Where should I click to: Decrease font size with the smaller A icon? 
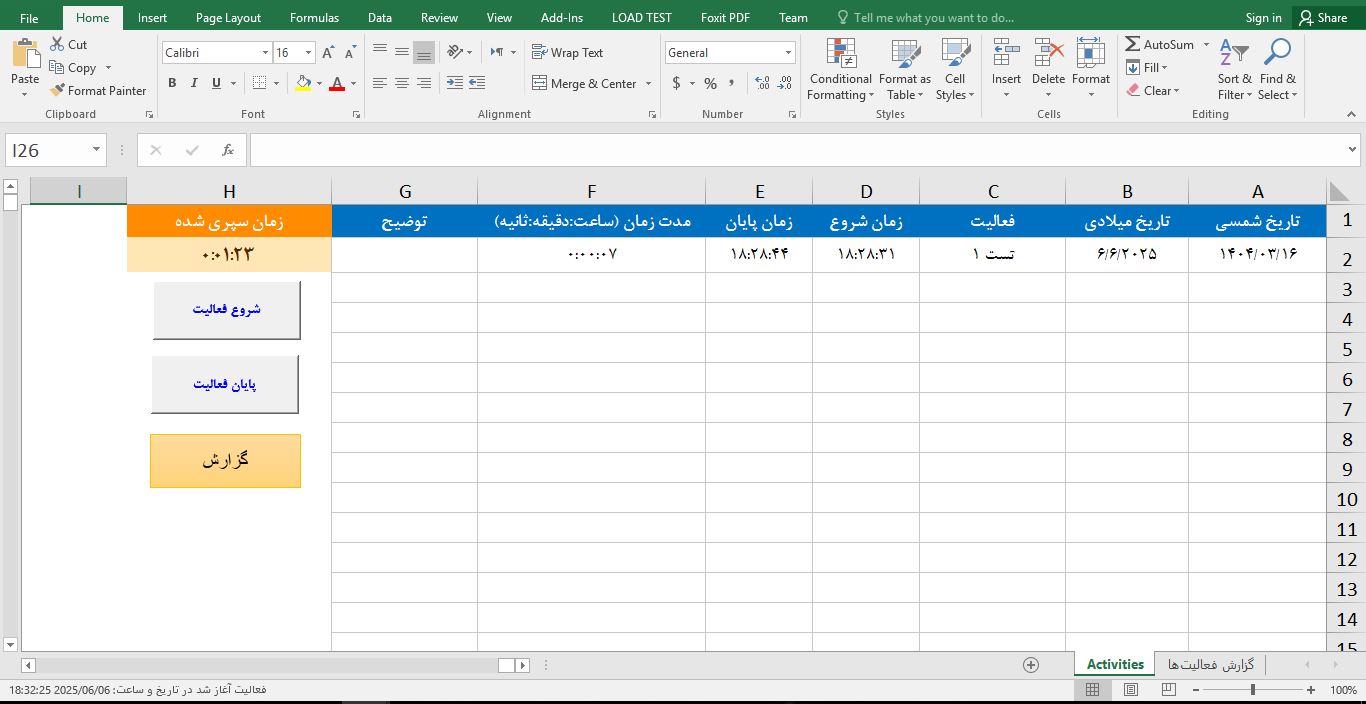pyautogui.click(x=350, y=53)
